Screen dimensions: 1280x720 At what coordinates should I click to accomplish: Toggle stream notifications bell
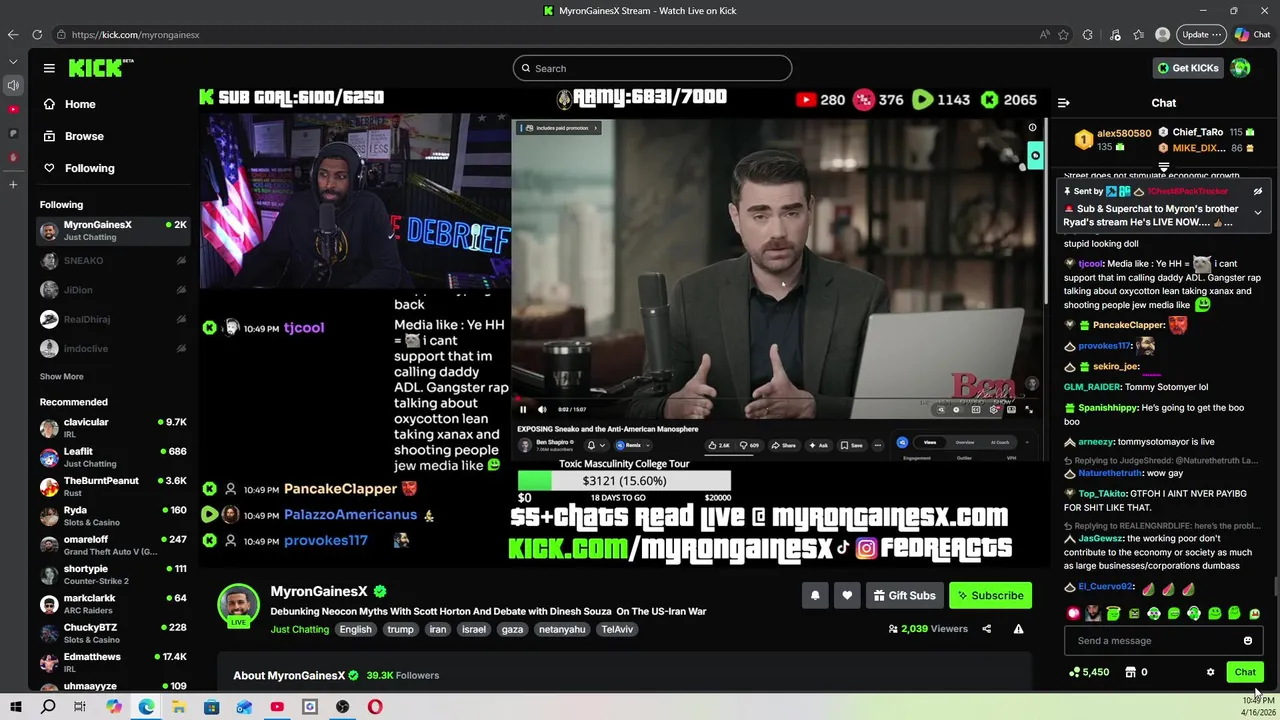pos(815,595)
